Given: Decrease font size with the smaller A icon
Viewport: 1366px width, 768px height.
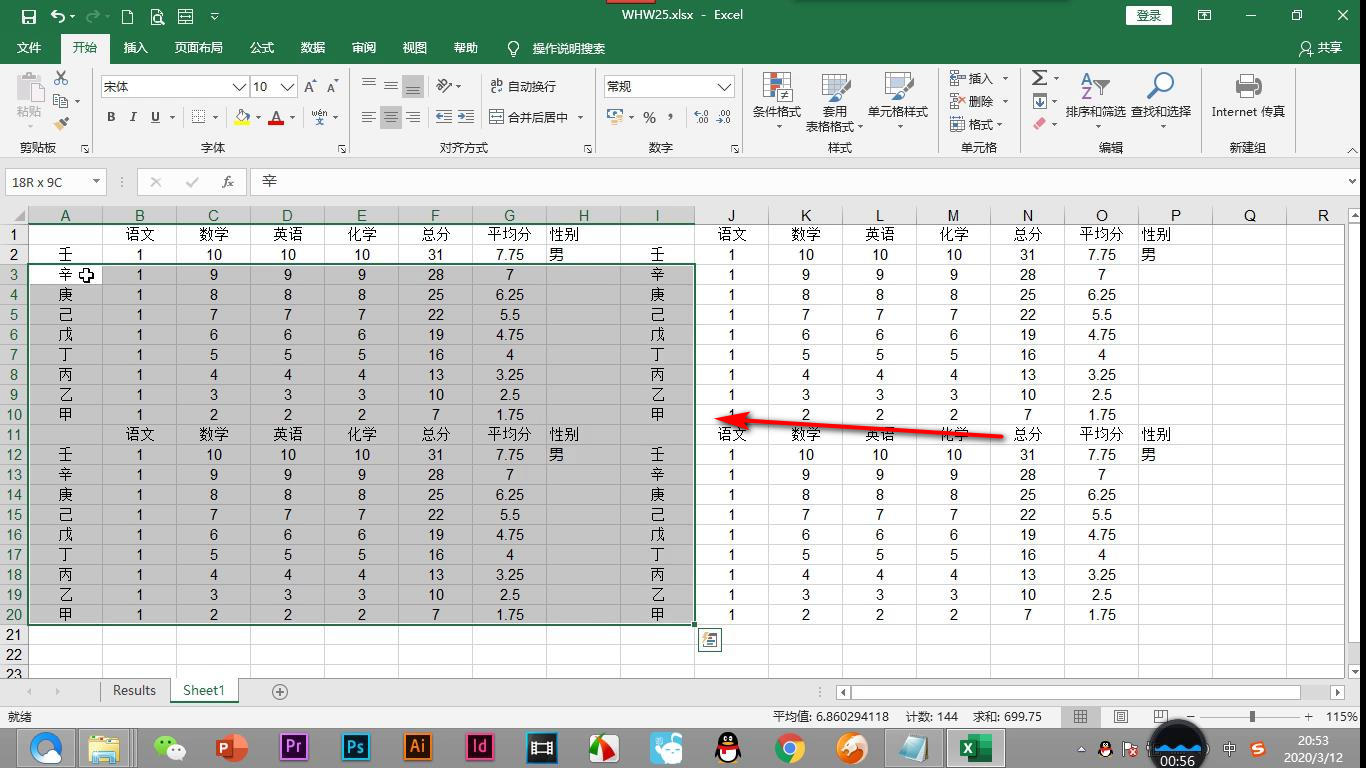Looking at the screenshot, I should [335, 87].
